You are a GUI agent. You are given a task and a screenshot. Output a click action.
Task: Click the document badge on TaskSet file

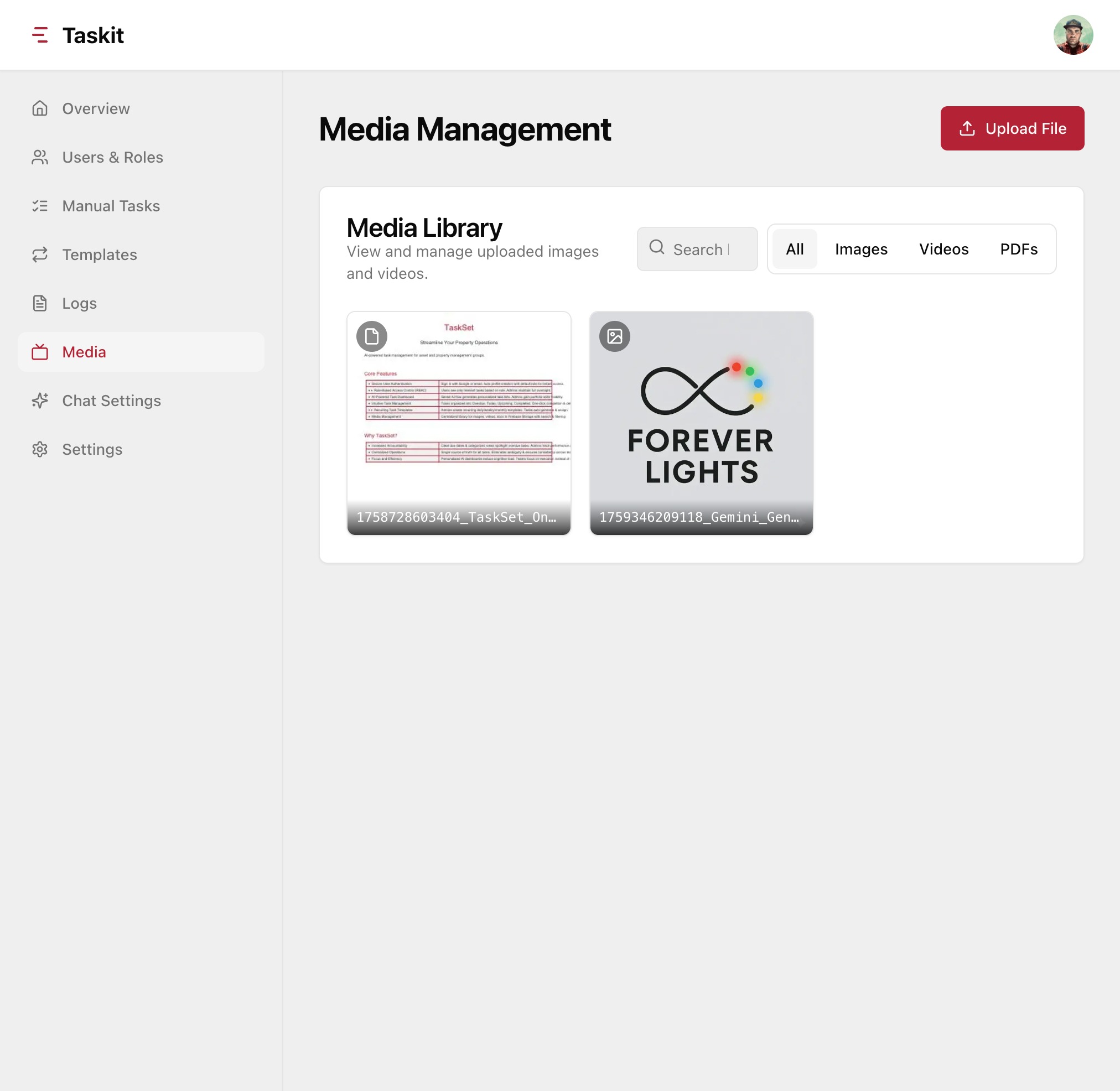pyautogui.click(x=371, y=336)
